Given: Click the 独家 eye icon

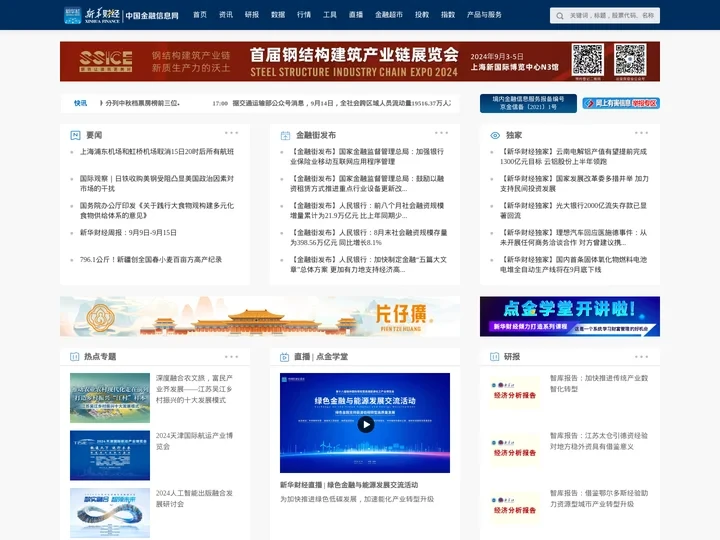Looking at the screenshot, I should (495, 135).
